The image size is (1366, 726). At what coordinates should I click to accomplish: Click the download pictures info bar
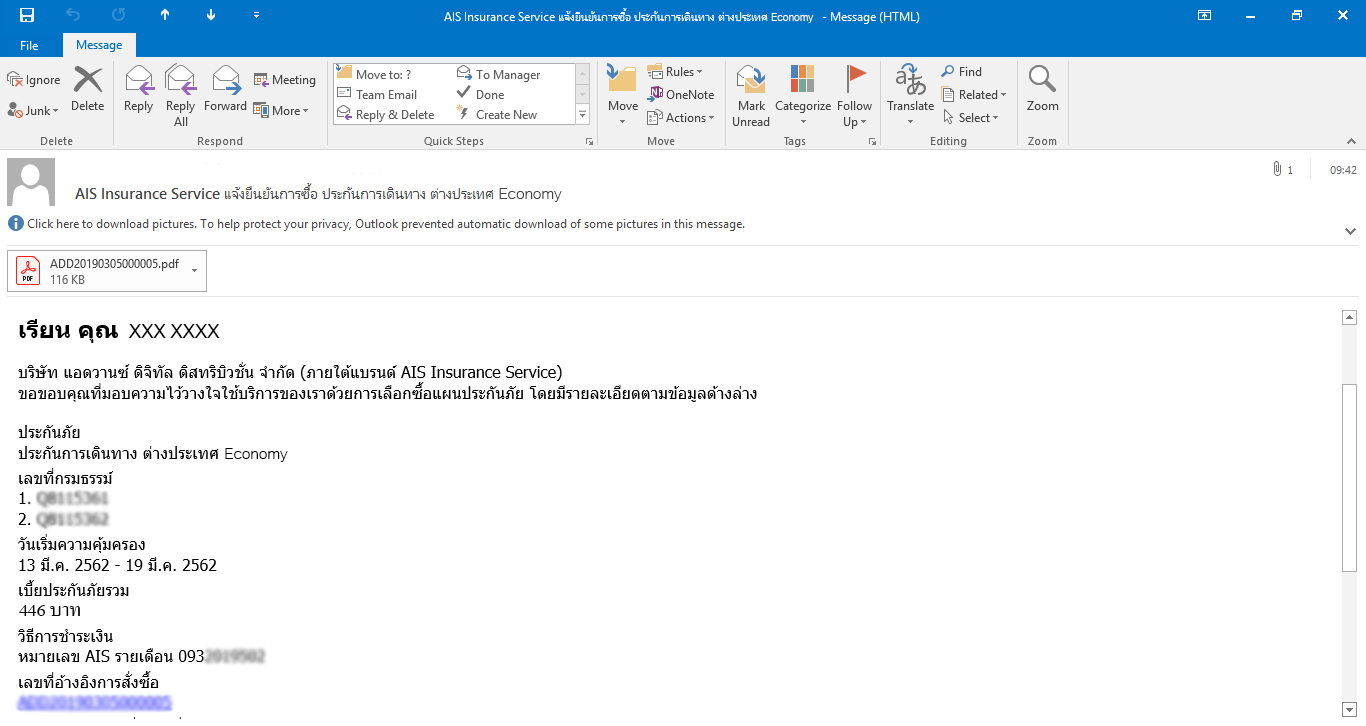coord(376,224)
